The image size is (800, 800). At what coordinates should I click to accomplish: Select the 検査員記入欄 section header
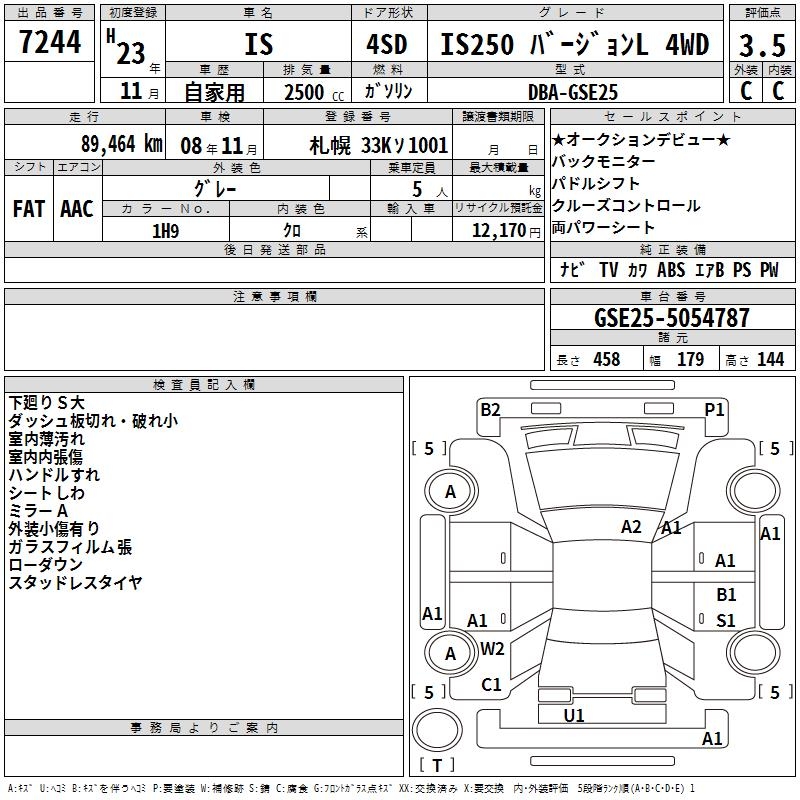click(x=204, y=385)
